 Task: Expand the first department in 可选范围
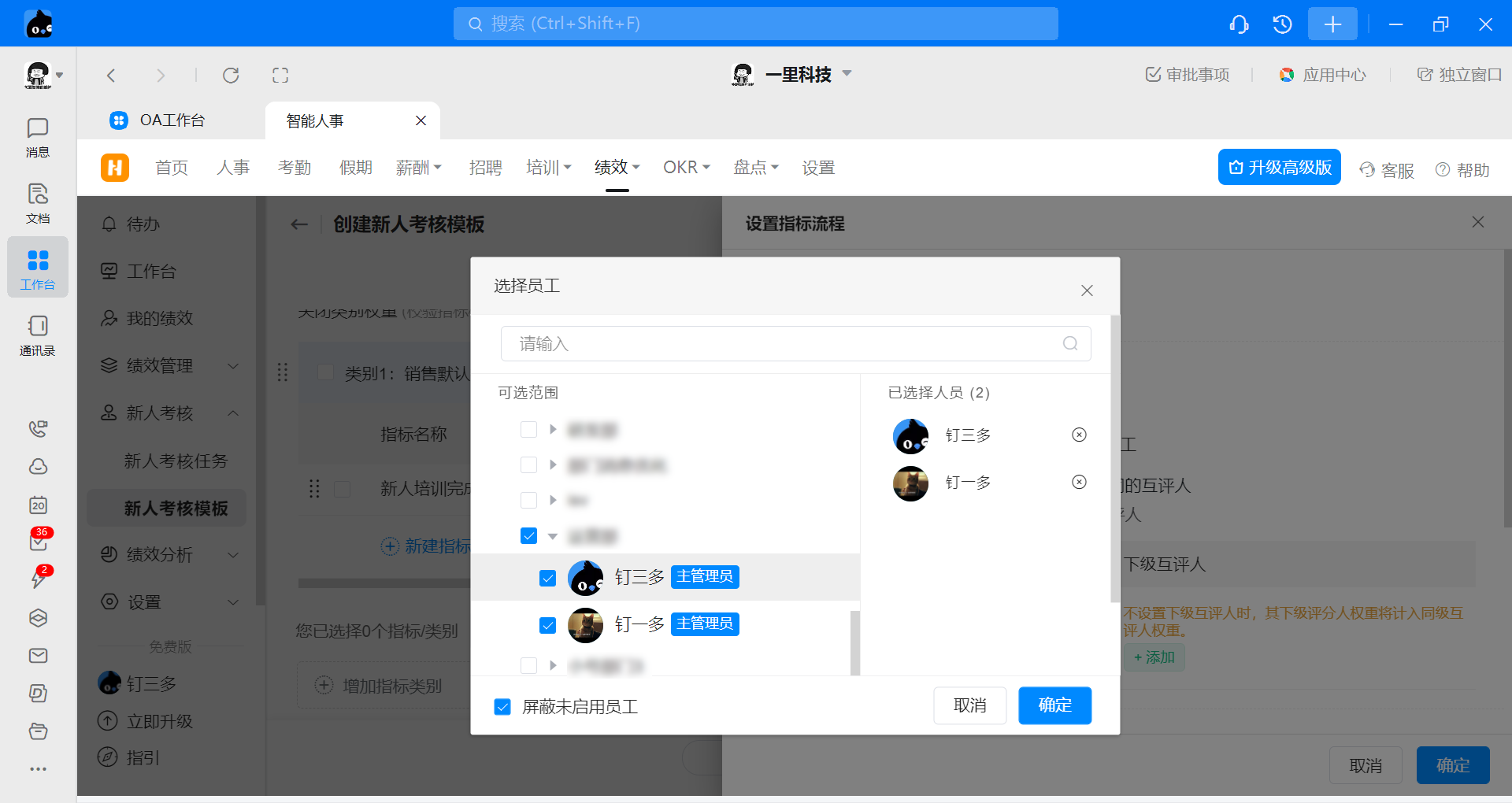click(x=553, y=430)
